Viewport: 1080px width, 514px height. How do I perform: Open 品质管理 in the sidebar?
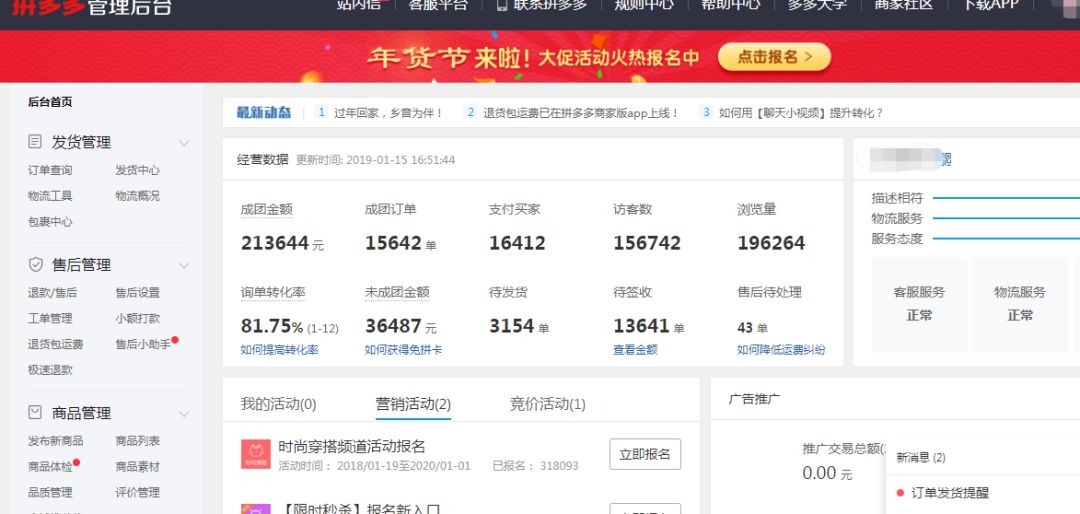50,493
